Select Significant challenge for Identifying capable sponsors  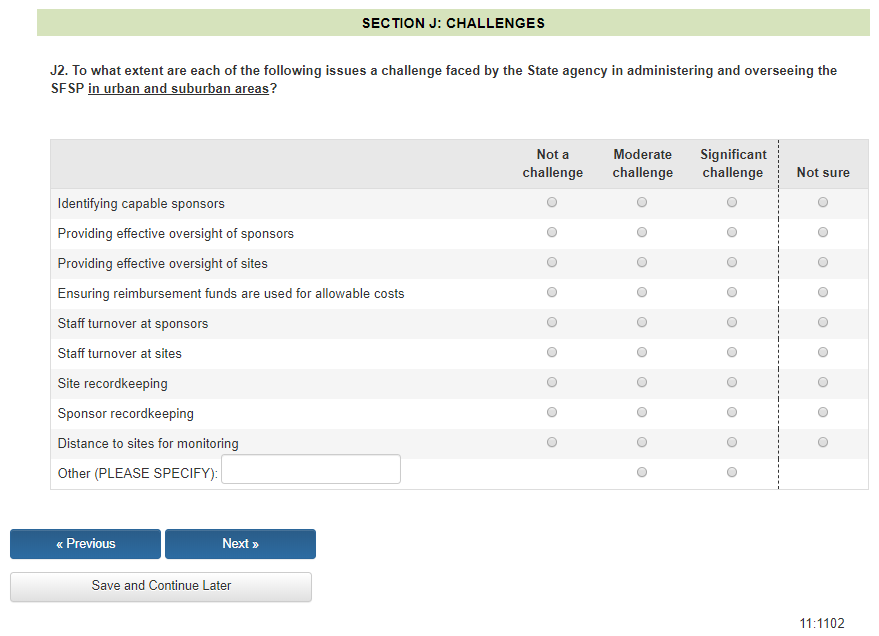click(x=732, y=202)
